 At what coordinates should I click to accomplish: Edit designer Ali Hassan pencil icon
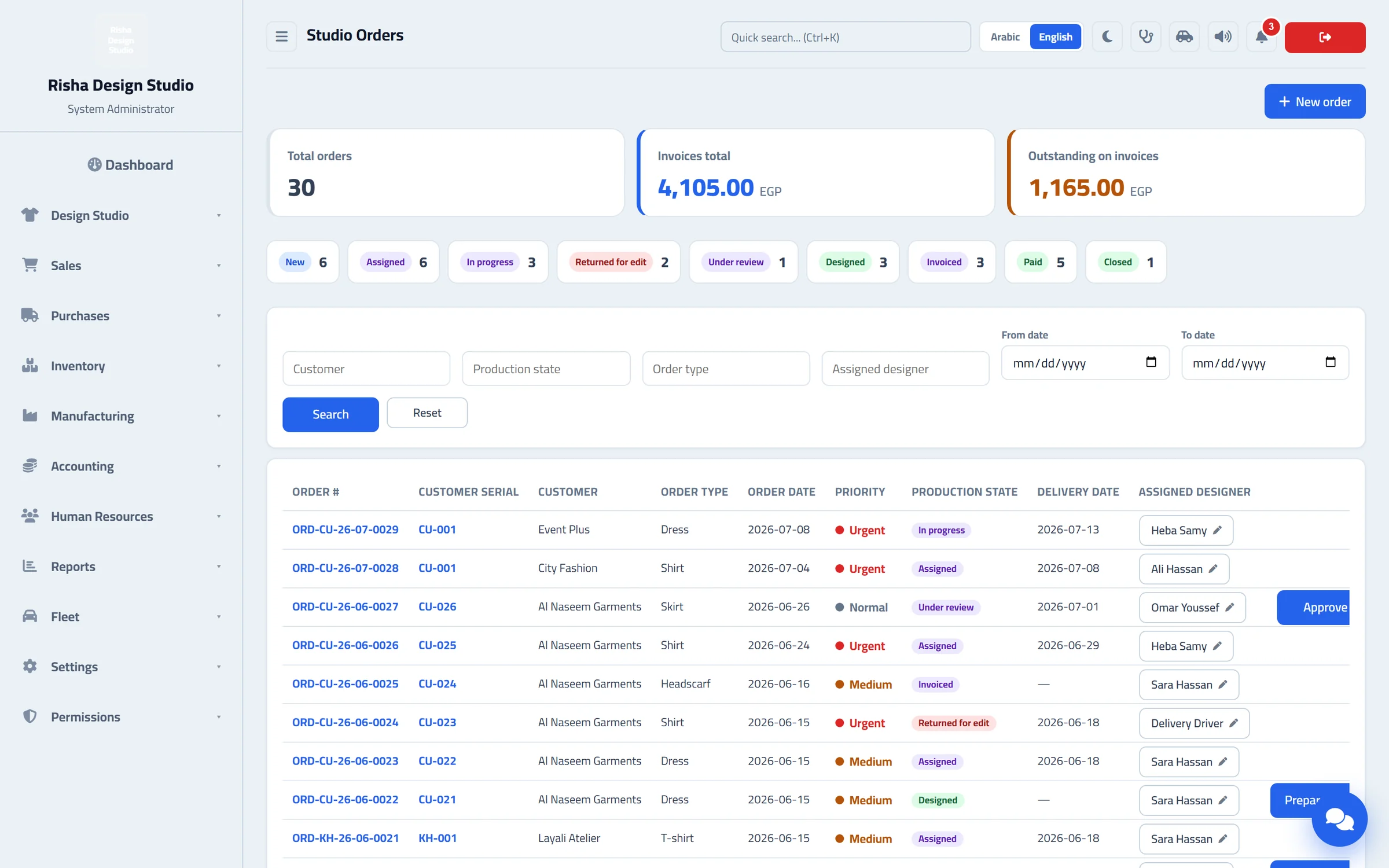1214,569
